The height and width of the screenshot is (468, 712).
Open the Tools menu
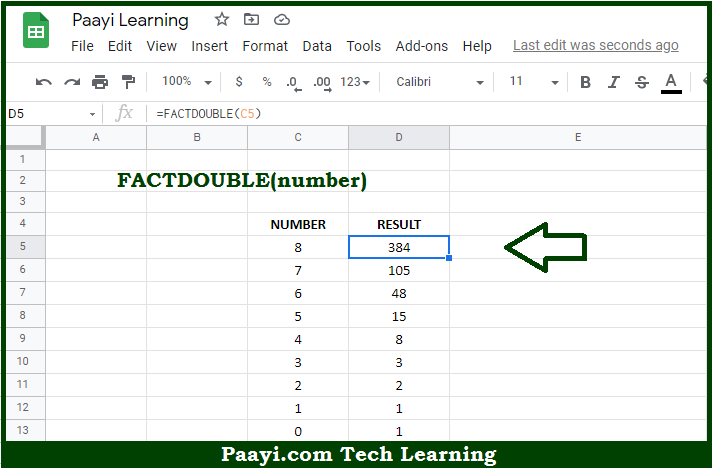(x=363, y=46)
